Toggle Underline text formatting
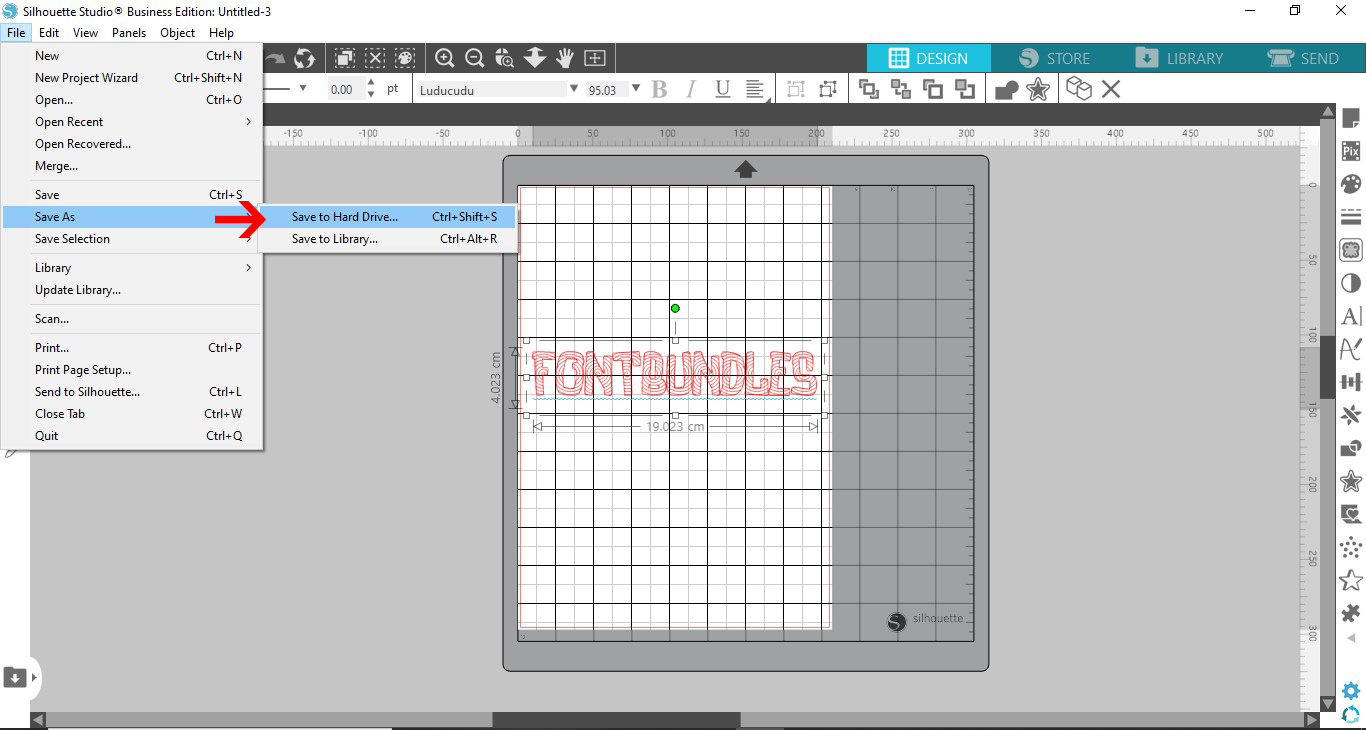1366x730 pixels. (722, 90)
